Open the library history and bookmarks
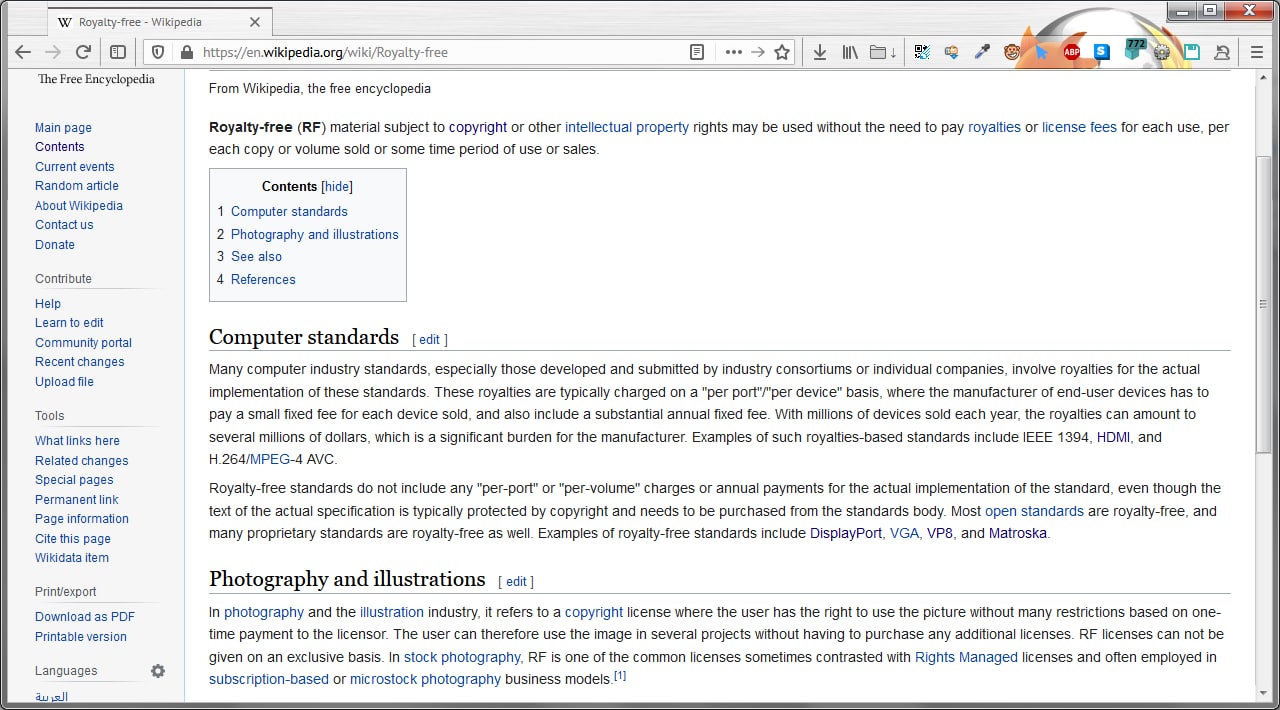The height and width of the screenshot is (710, 1280). (x=850, y=52)
